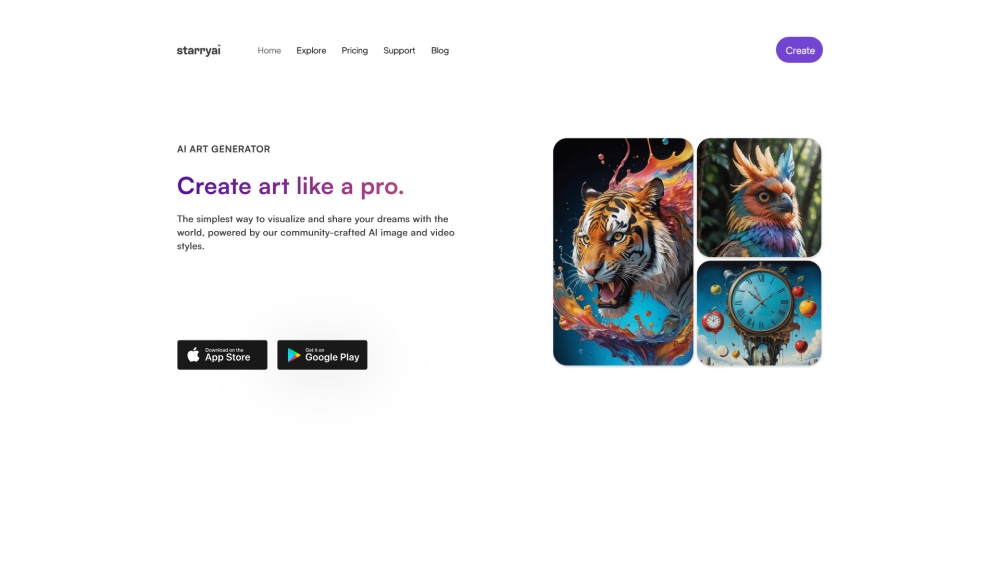Click the bird's orange eye
The height and width of the screenshot is (563, 1000).
[763, 196]
